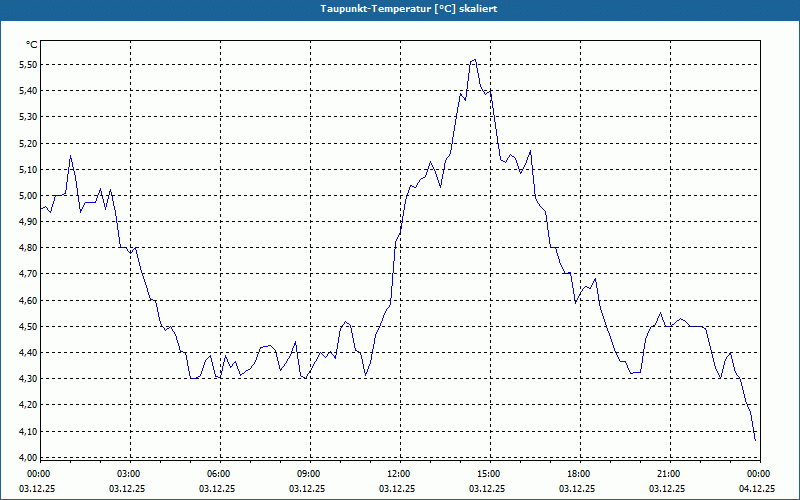This screenshot has height=500, width=800.
Task: Select the 5,20 y-axis tick label
Action: click(x=28, y=144)
